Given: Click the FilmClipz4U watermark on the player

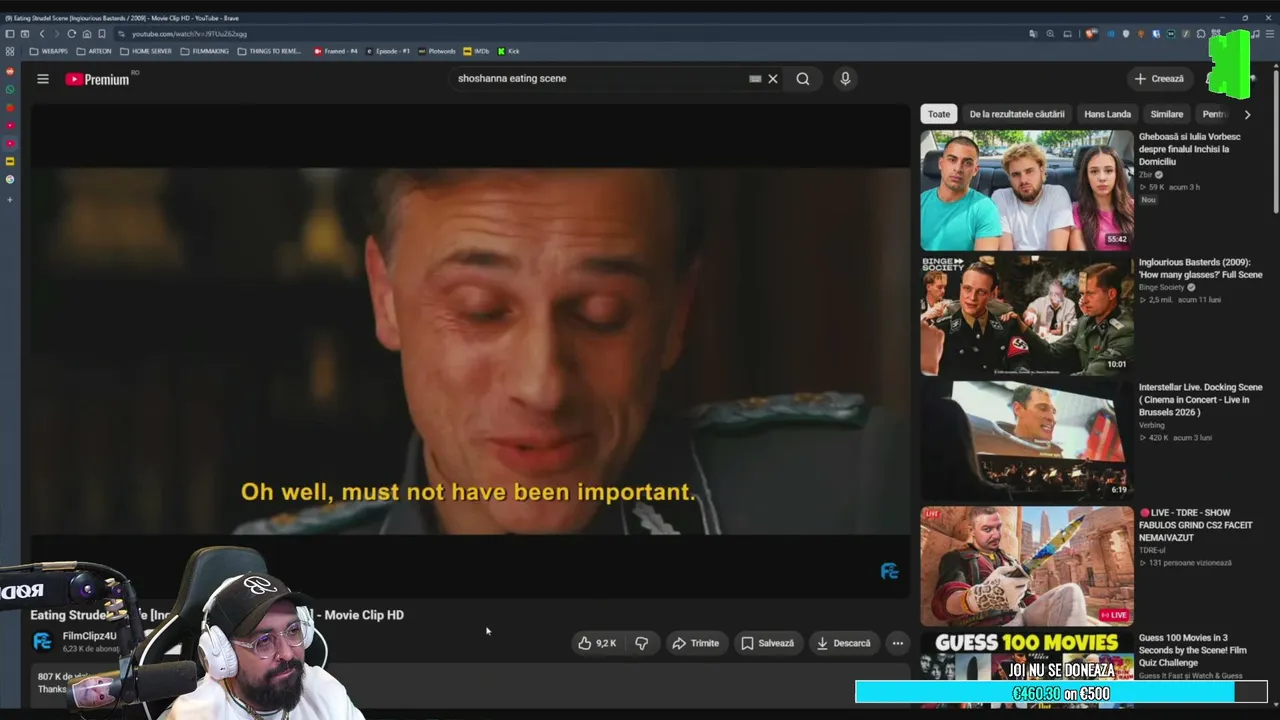Looking at the screenshot, I should pos(889,571).
